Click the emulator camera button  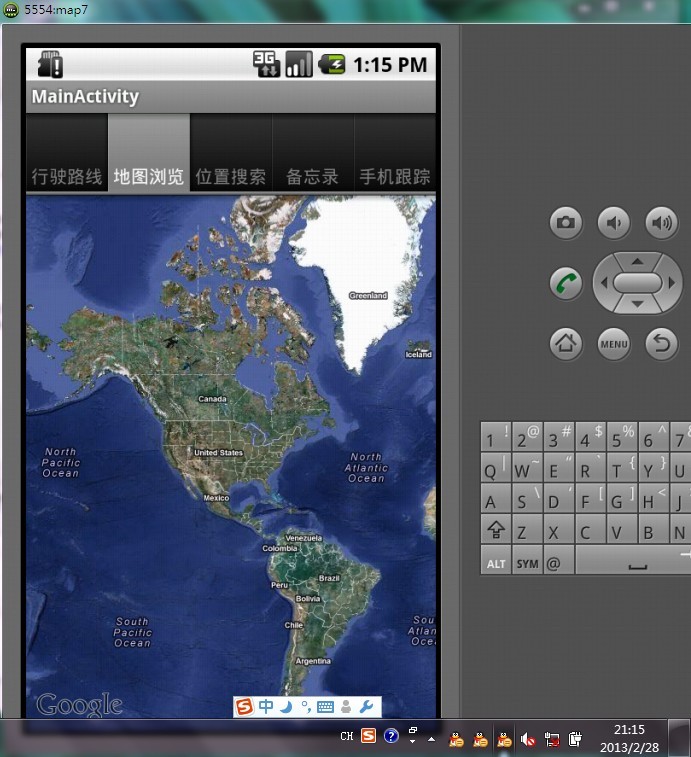(x=566, y=223)
